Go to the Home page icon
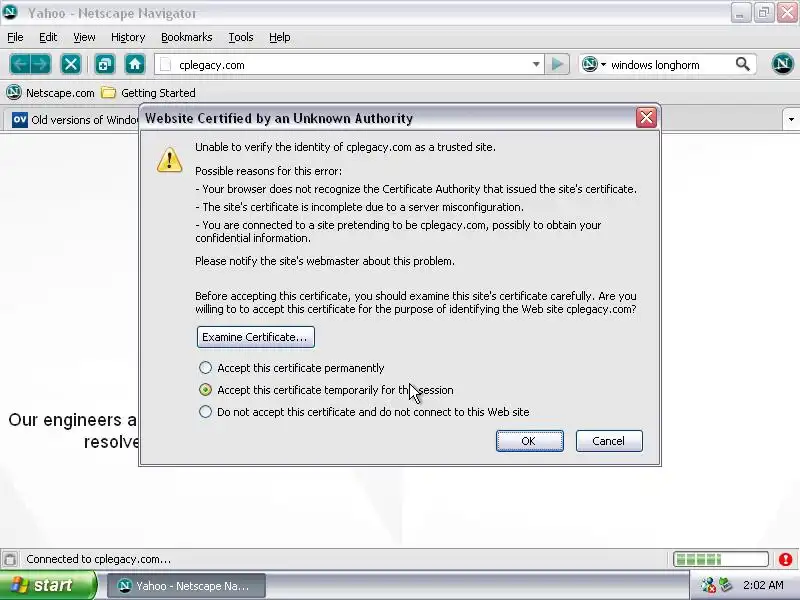Image resolution: width=800 pixels, height=600 pixels. pos(135,65)
